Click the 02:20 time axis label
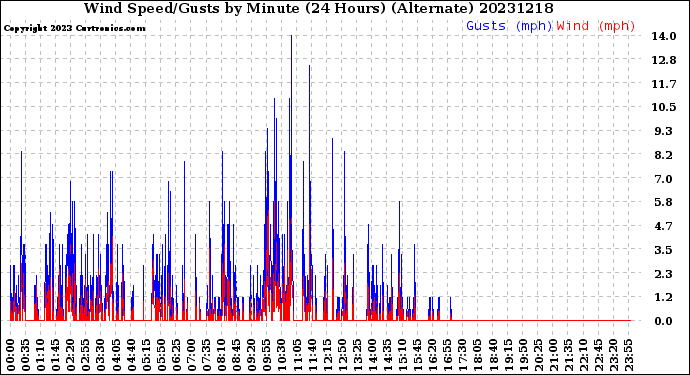This screenshot has width=690, height=375. (x=71, y=355)
